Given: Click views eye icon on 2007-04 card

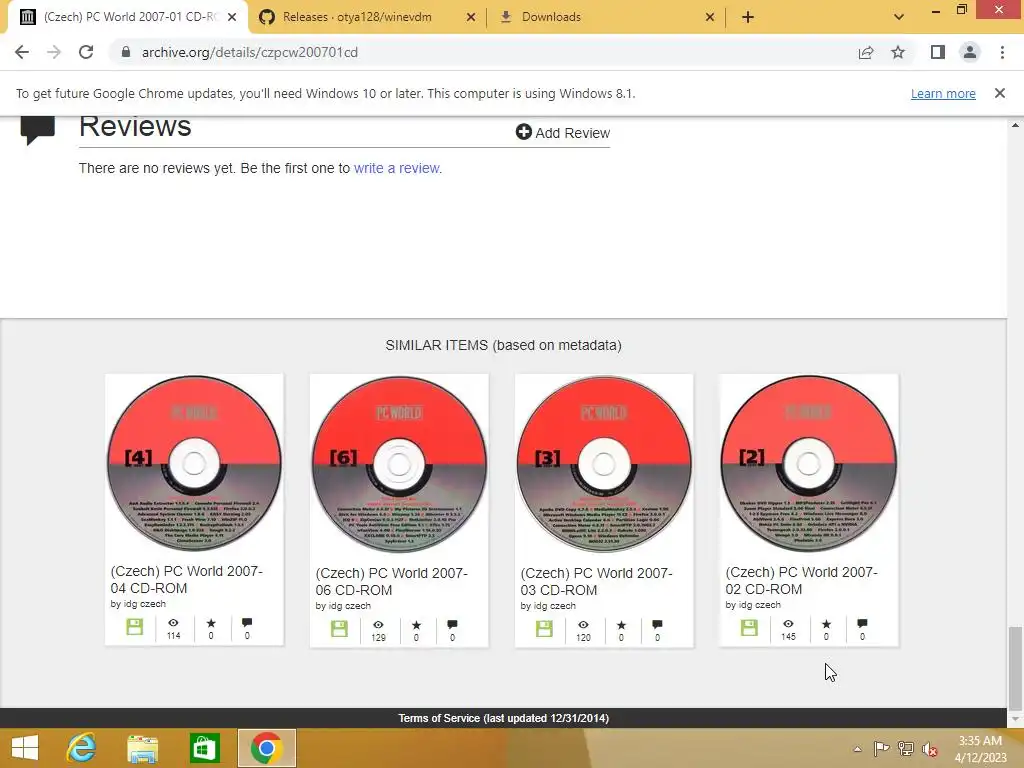Looking at the screenshot, I should click(173, 623).
